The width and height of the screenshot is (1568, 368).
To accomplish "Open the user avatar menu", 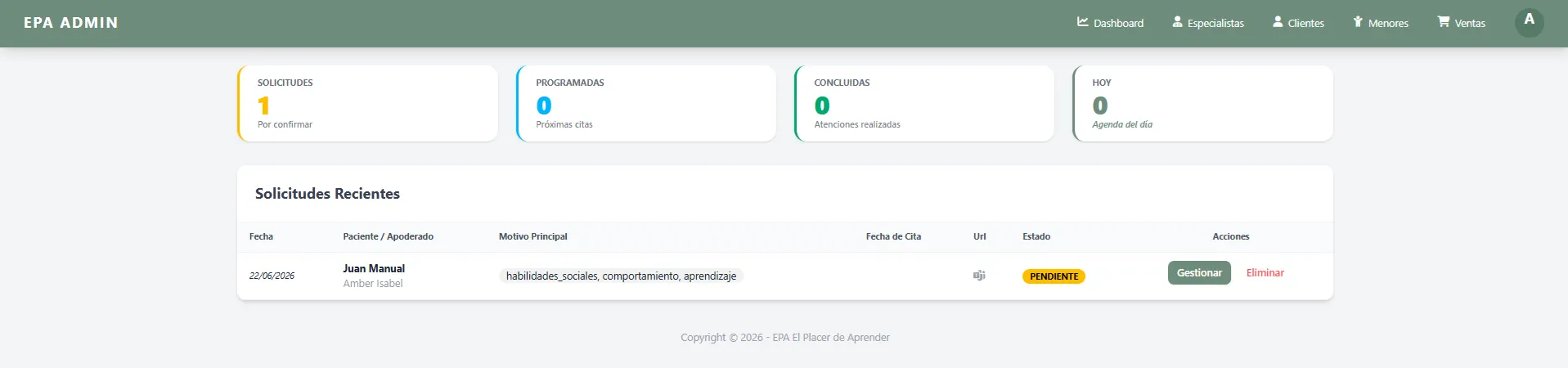I will coord(1529,22).
